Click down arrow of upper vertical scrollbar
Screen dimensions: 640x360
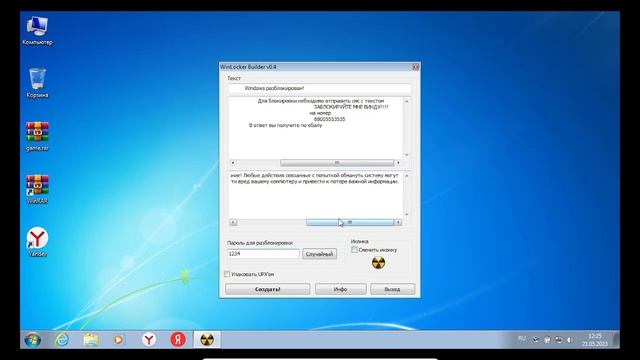pos(407,155)
